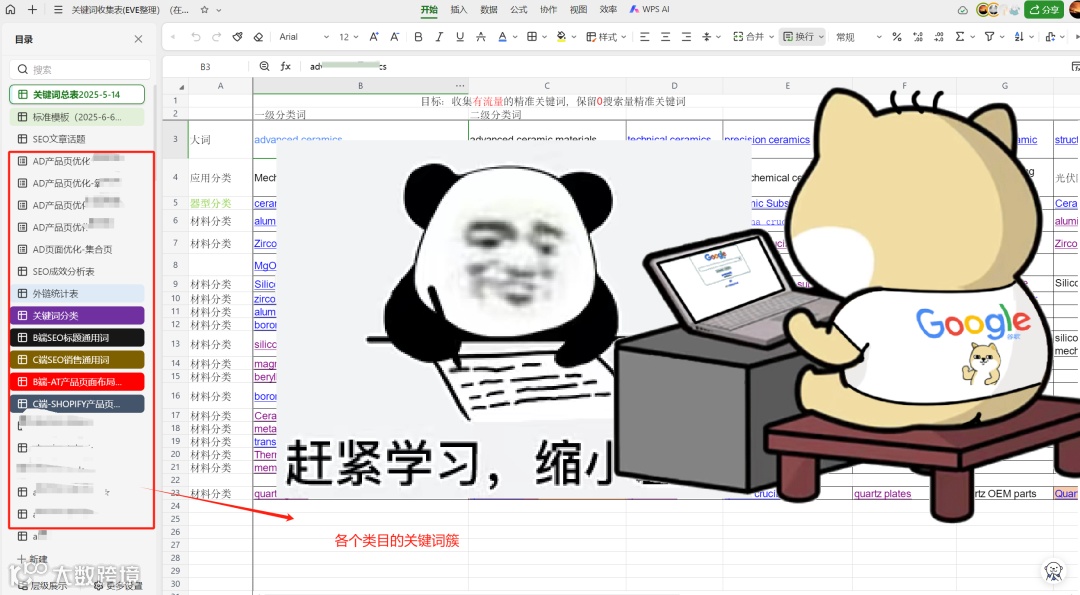Apply the blue font color A
Image resolution: width=1080 pixels, height=595 pixels.
pos(503,36)
